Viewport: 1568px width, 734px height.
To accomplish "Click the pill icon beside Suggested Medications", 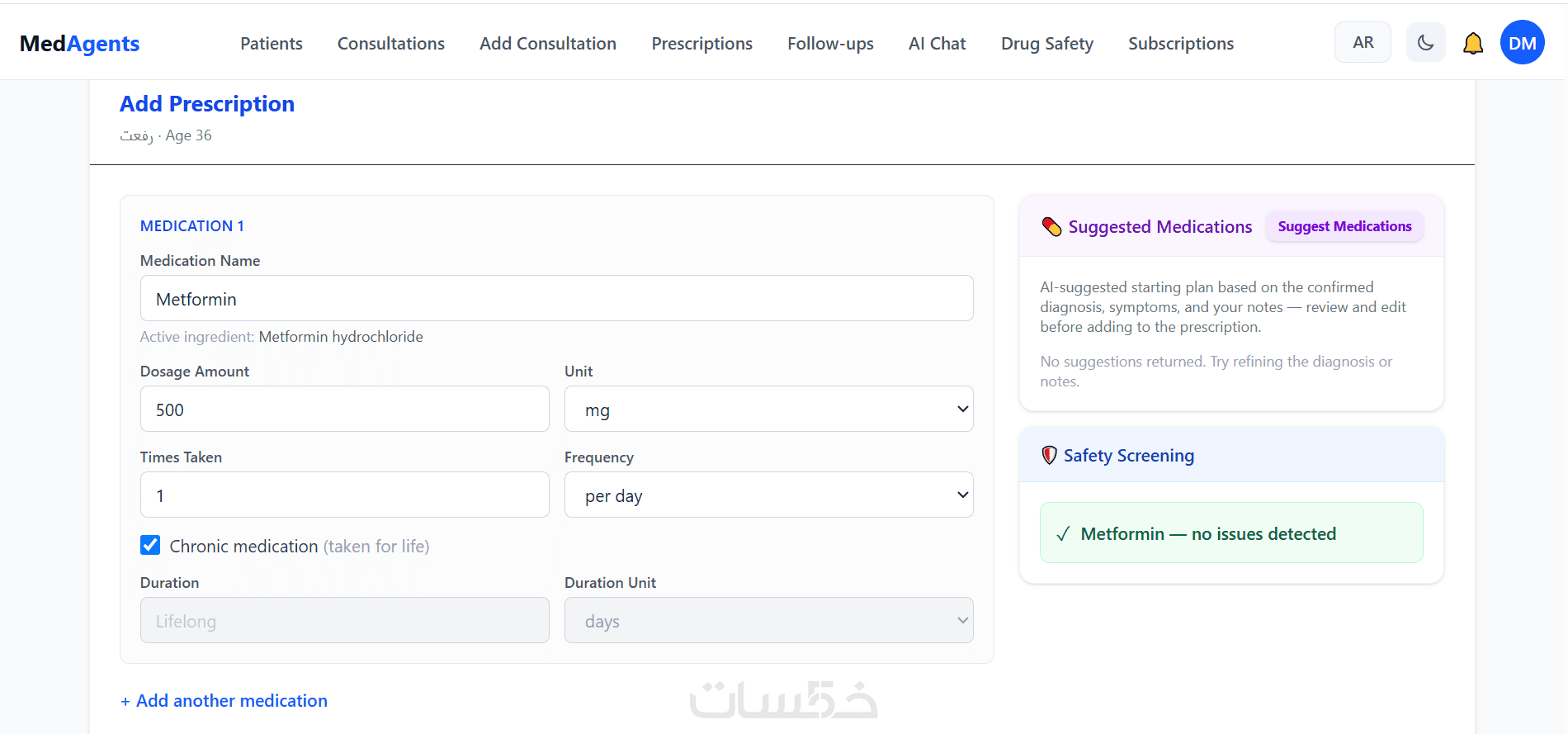I will click(1051, 226).
